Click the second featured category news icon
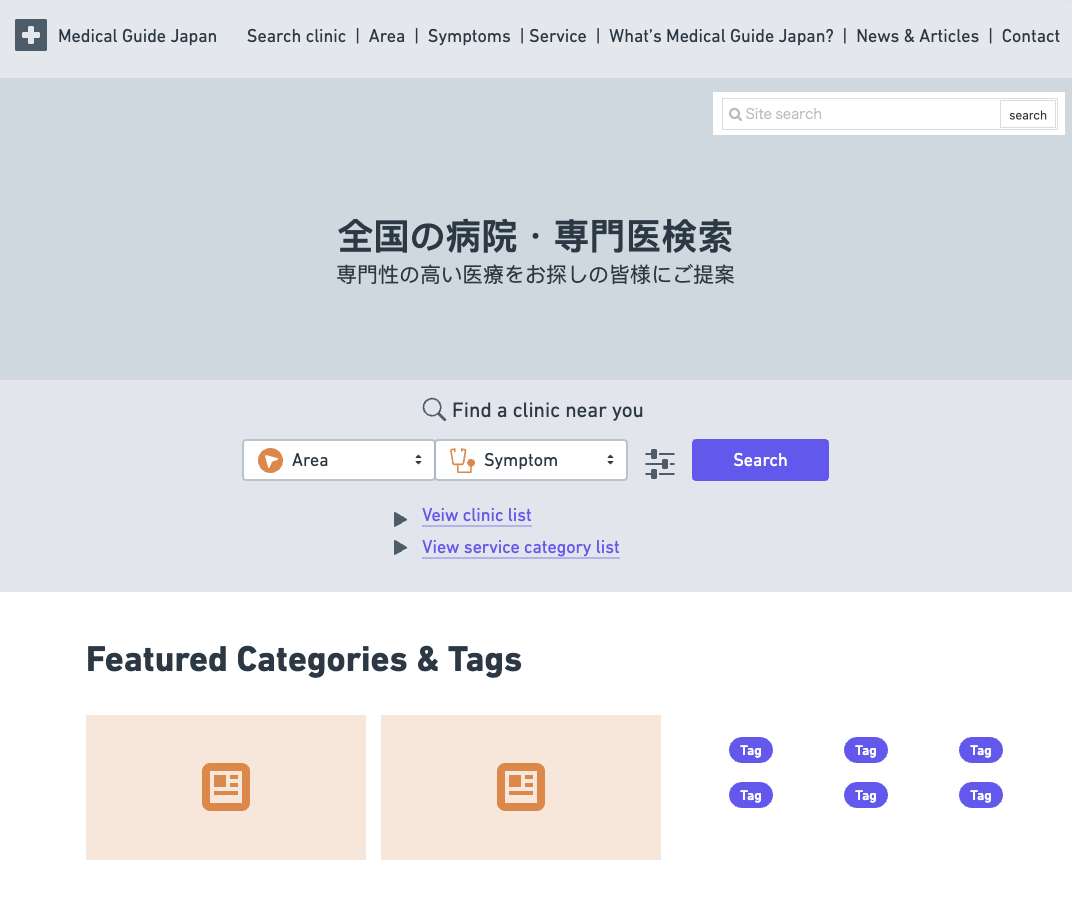 pyautogui.click(x=521, y=787)
